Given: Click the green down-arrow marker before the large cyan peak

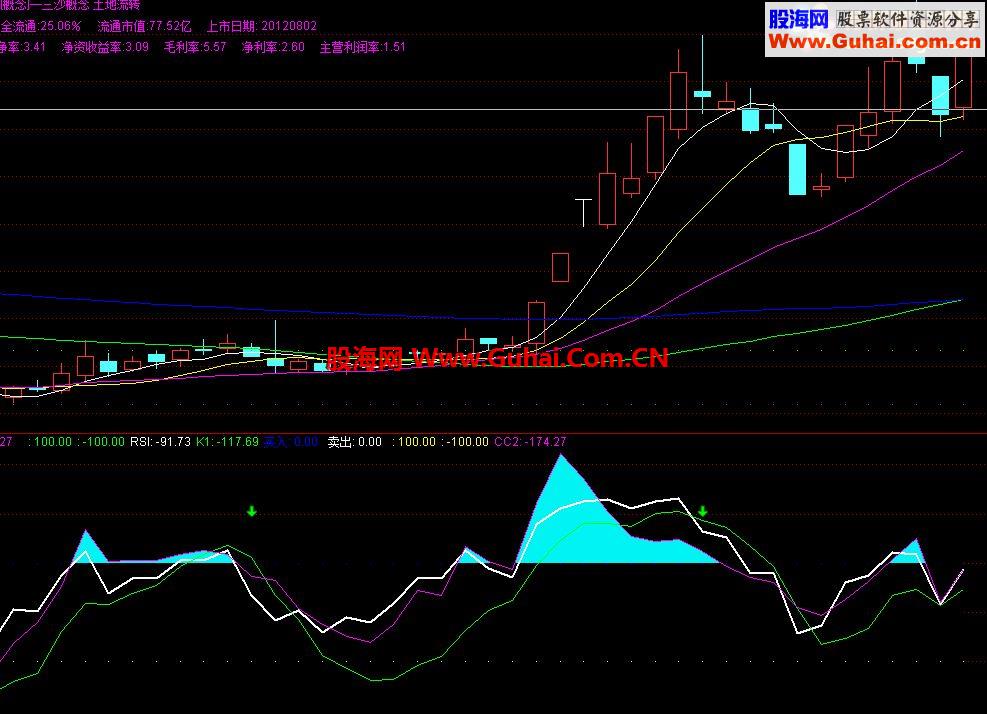Looking at the screenshot, I should (x=252, y=511).
